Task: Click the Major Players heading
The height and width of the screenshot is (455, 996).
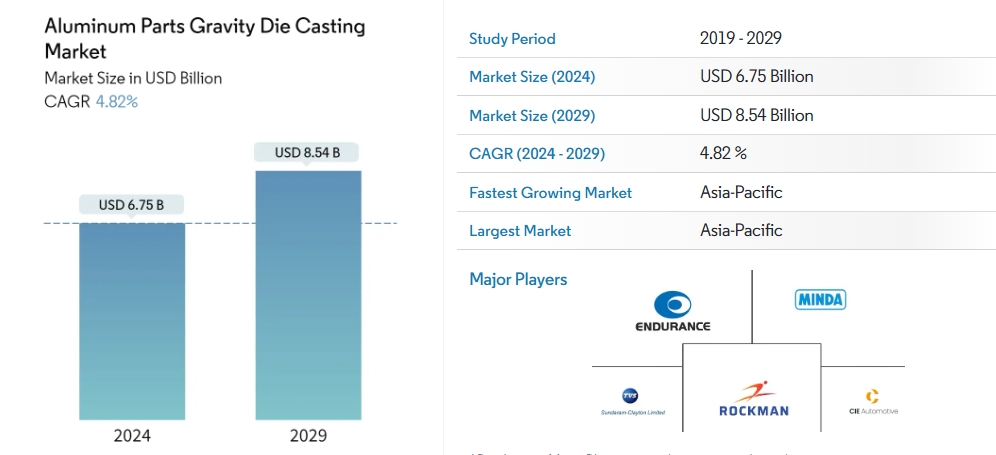Action: pyautogui.click(x=518, y=279)
